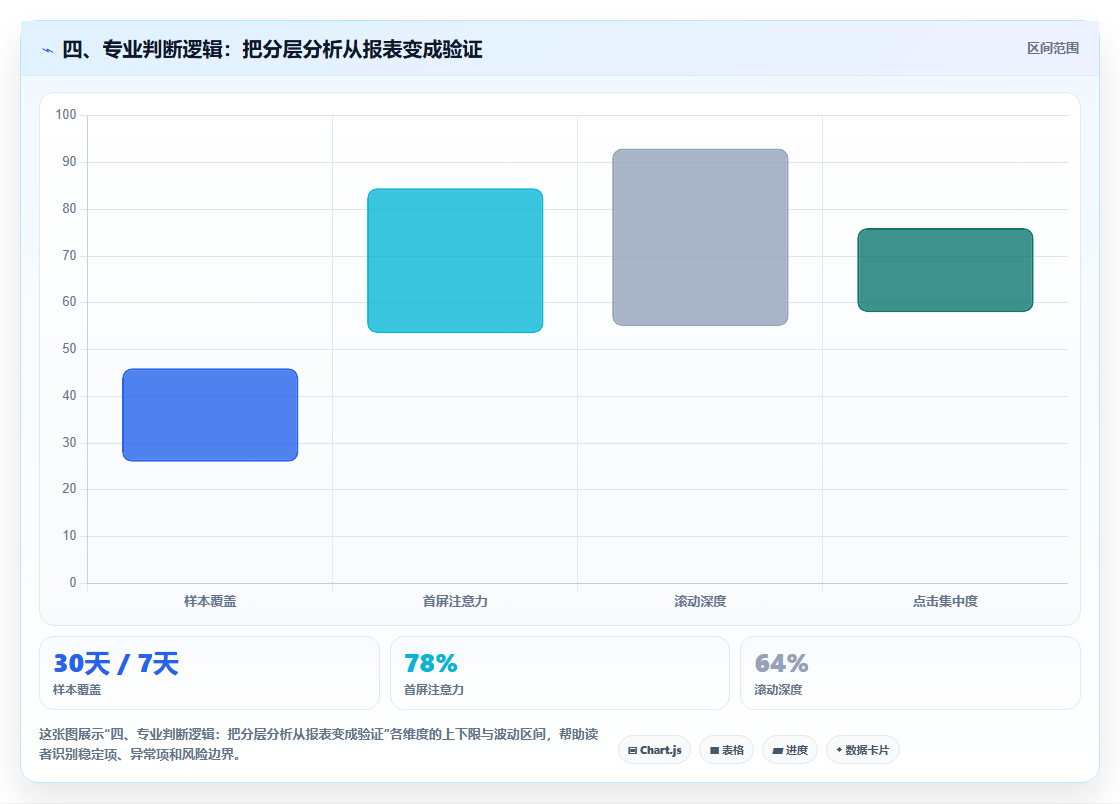Viewport: 1120px width, 804px height.
Task: Open the 64% 滚动深度 stat card
Action: 910,673
